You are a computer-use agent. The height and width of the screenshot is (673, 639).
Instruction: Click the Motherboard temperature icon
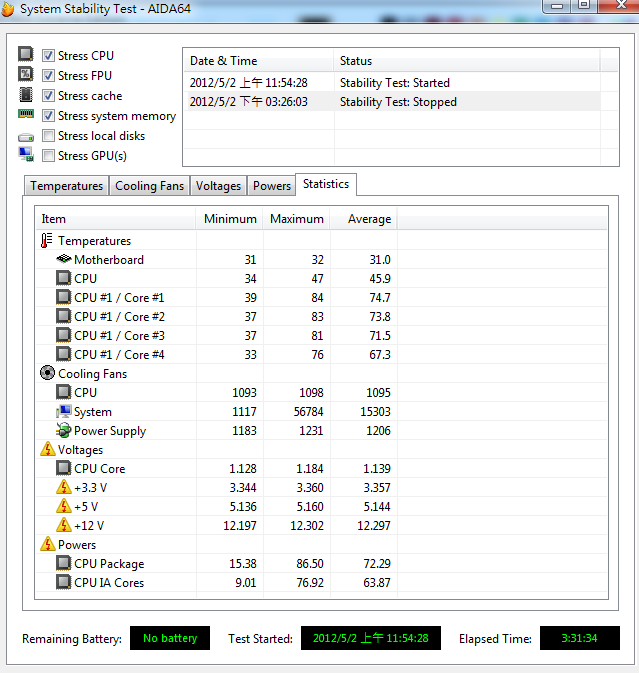(64, 259)
